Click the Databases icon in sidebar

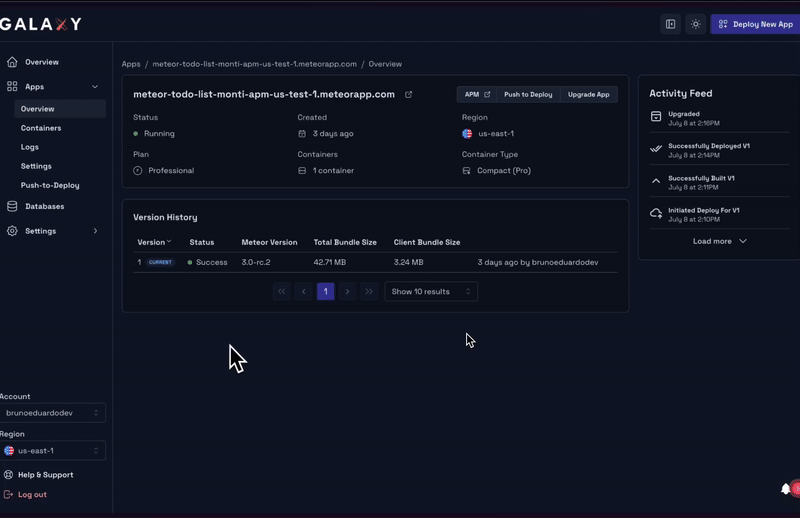12,206
